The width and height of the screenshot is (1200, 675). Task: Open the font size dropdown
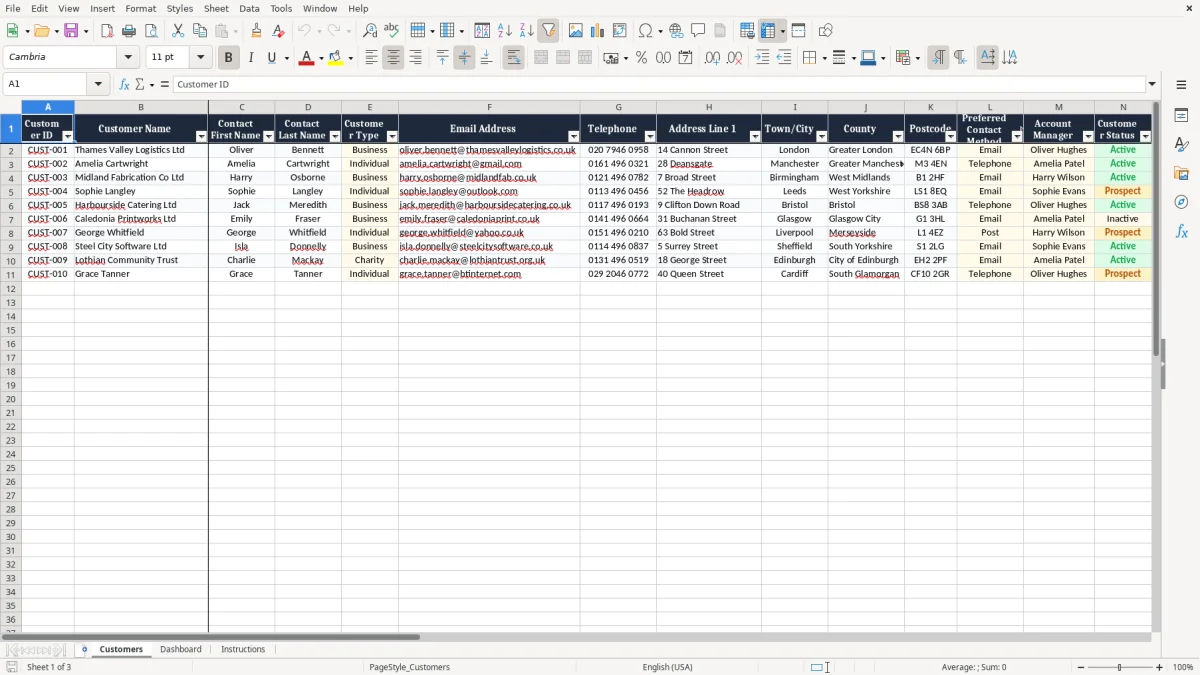point(200,58)
